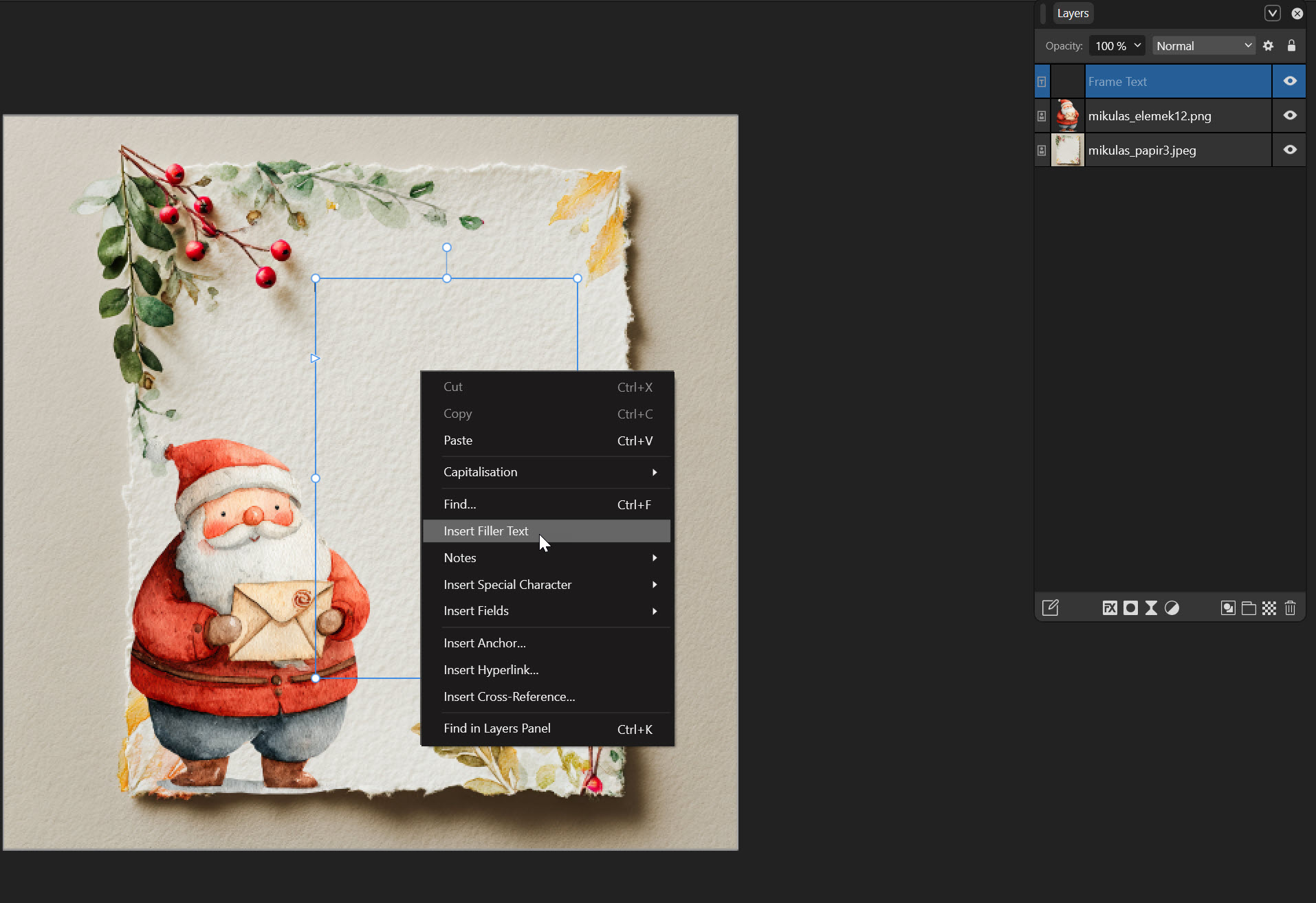Open layer blend options gear icon
The height and width of the screenshot is (903, 1316).
1269,46
